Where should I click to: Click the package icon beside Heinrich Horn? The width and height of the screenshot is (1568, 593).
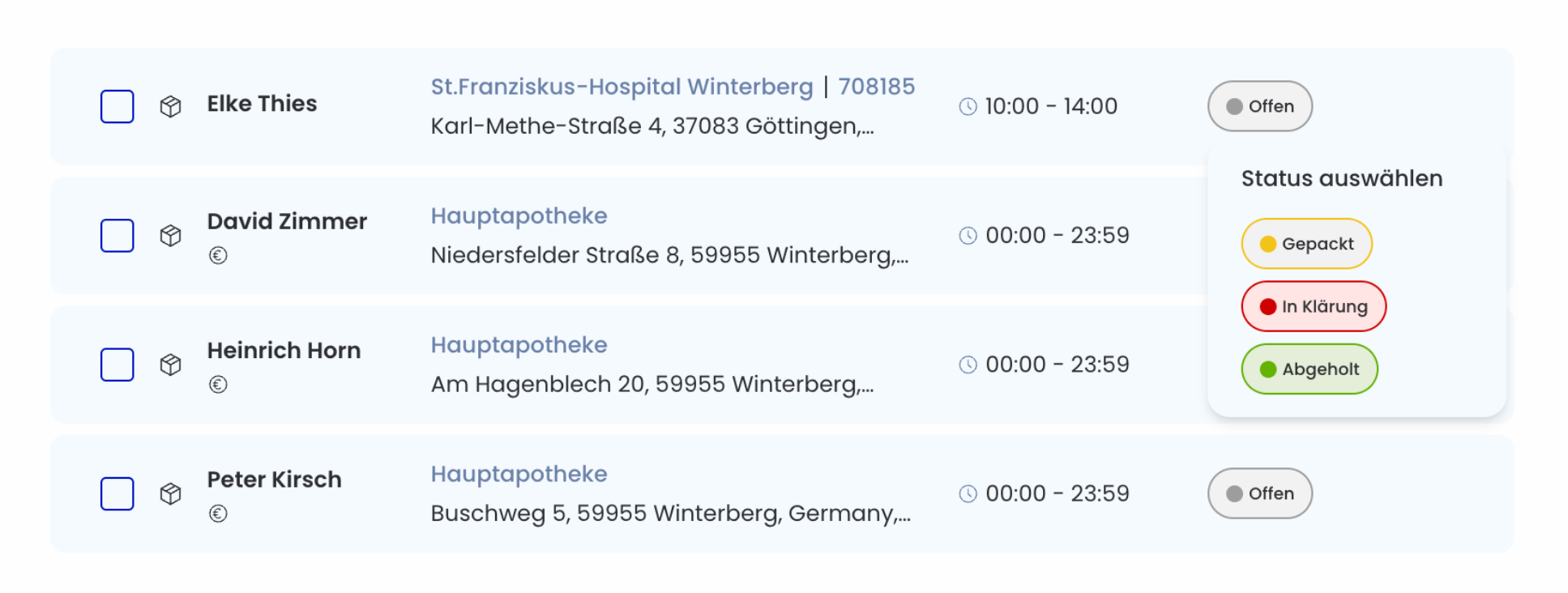click(170, 365)
